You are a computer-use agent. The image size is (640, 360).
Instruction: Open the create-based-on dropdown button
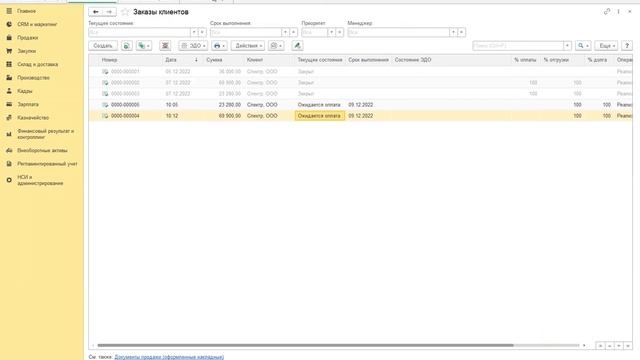tap(144, 46)
